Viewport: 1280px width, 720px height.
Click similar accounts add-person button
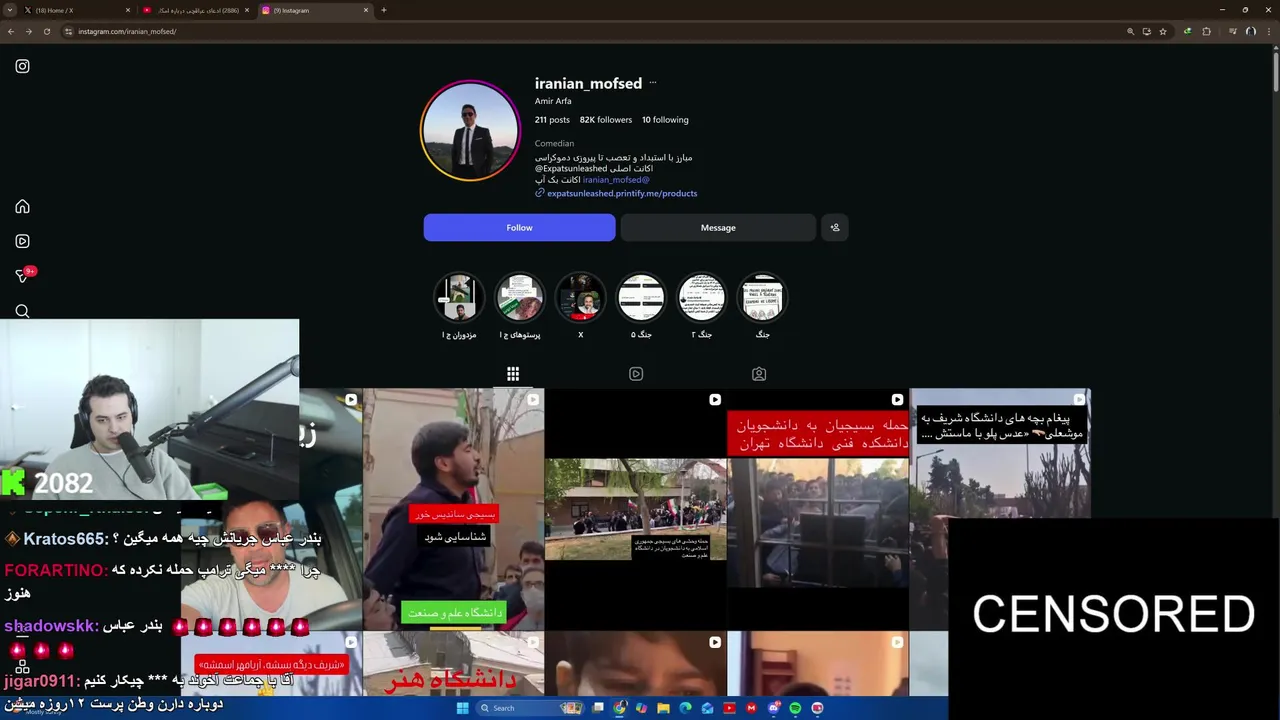(835, 227)
